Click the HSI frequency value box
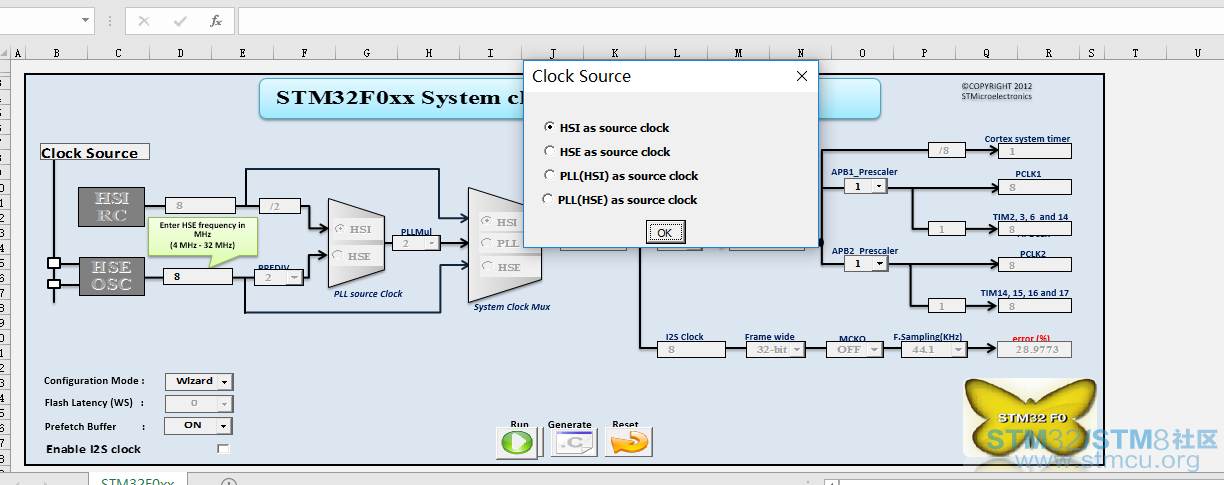This screenshot has height=485, width=1224. click(200, 206)
